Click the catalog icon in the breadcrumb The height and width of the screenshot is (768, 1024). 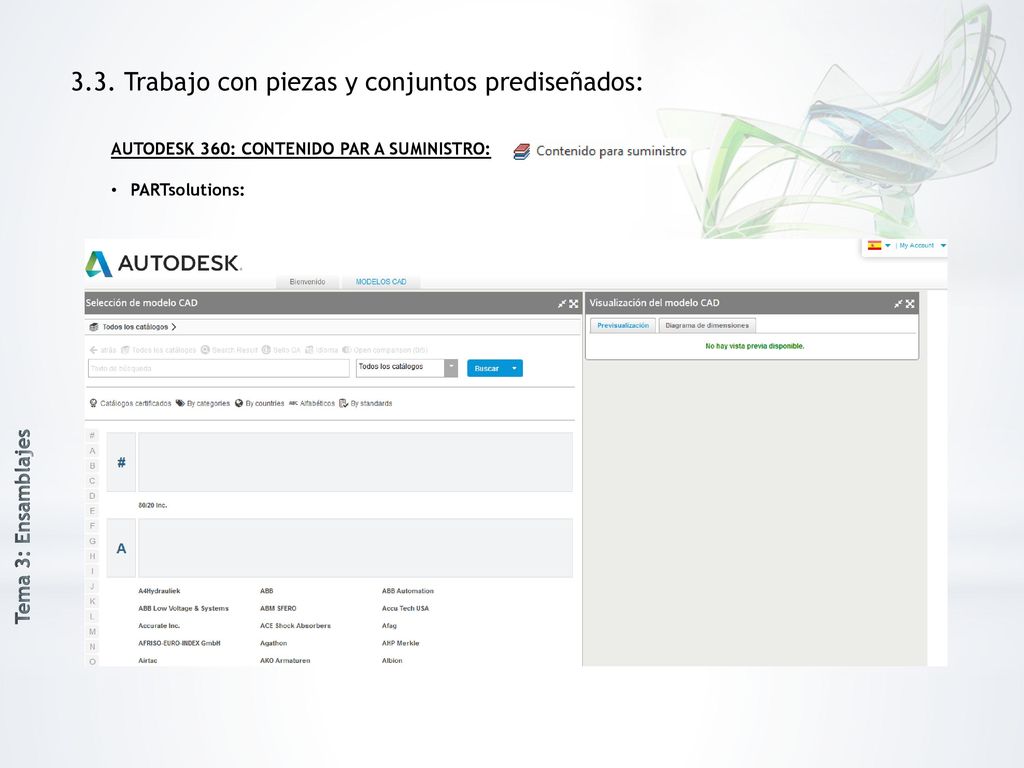click(94, 327)
